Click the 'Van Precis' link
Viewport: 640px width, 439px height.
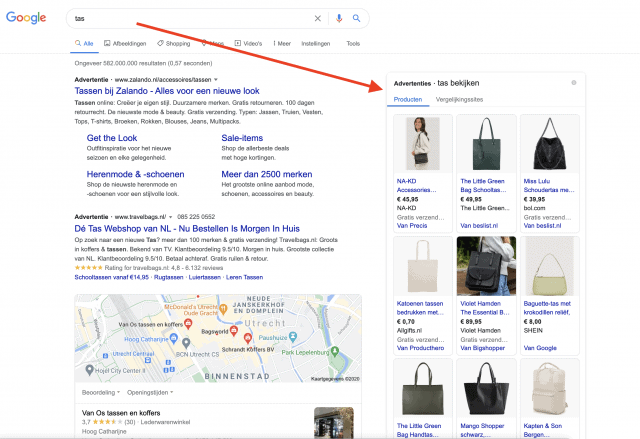point(412,226)
